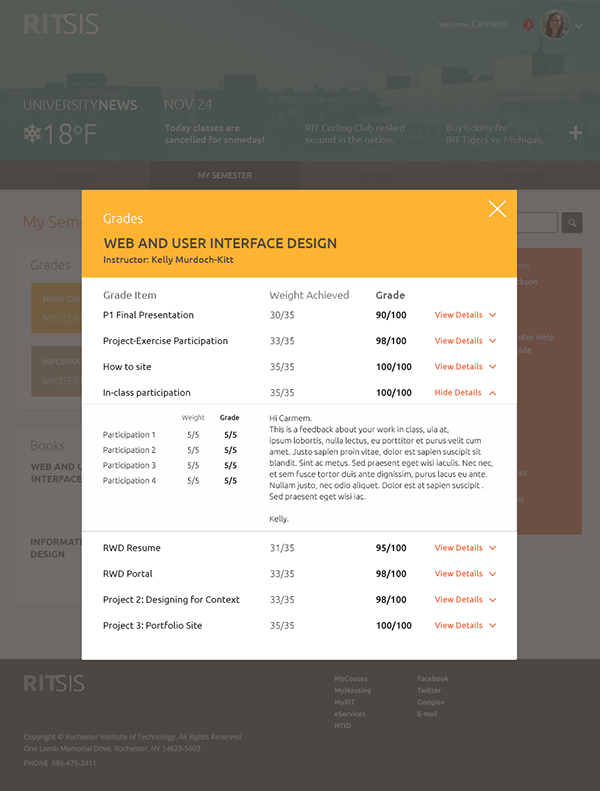Click the plus icon in University News
The height and width of the screenshot is (791, 600).
[575, 133]
